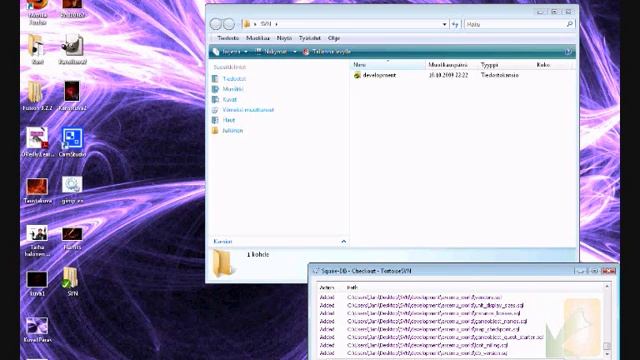Open Haut favorite link
This screenshot has width=640, height=360.
click(229, 120)
